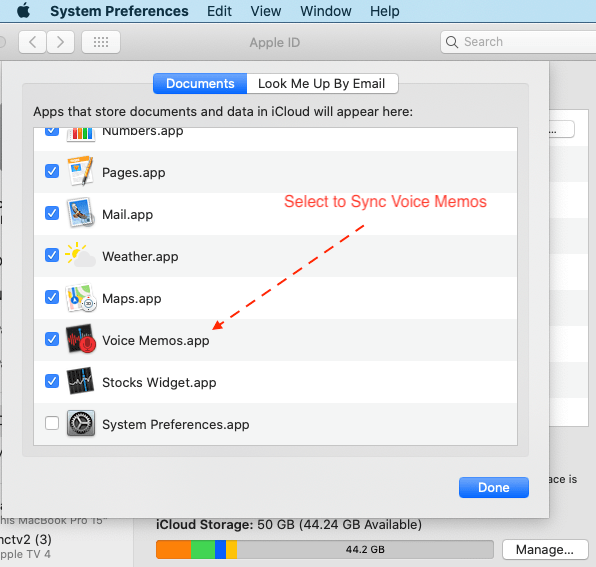
Task: Select the Weather.app label
Action: 140,257
